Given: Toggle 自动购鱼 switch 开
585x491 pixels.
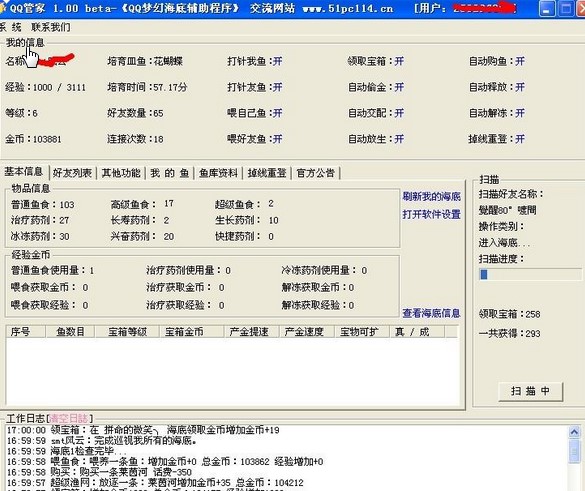Looking at the screenshot, I should [520, 61].
